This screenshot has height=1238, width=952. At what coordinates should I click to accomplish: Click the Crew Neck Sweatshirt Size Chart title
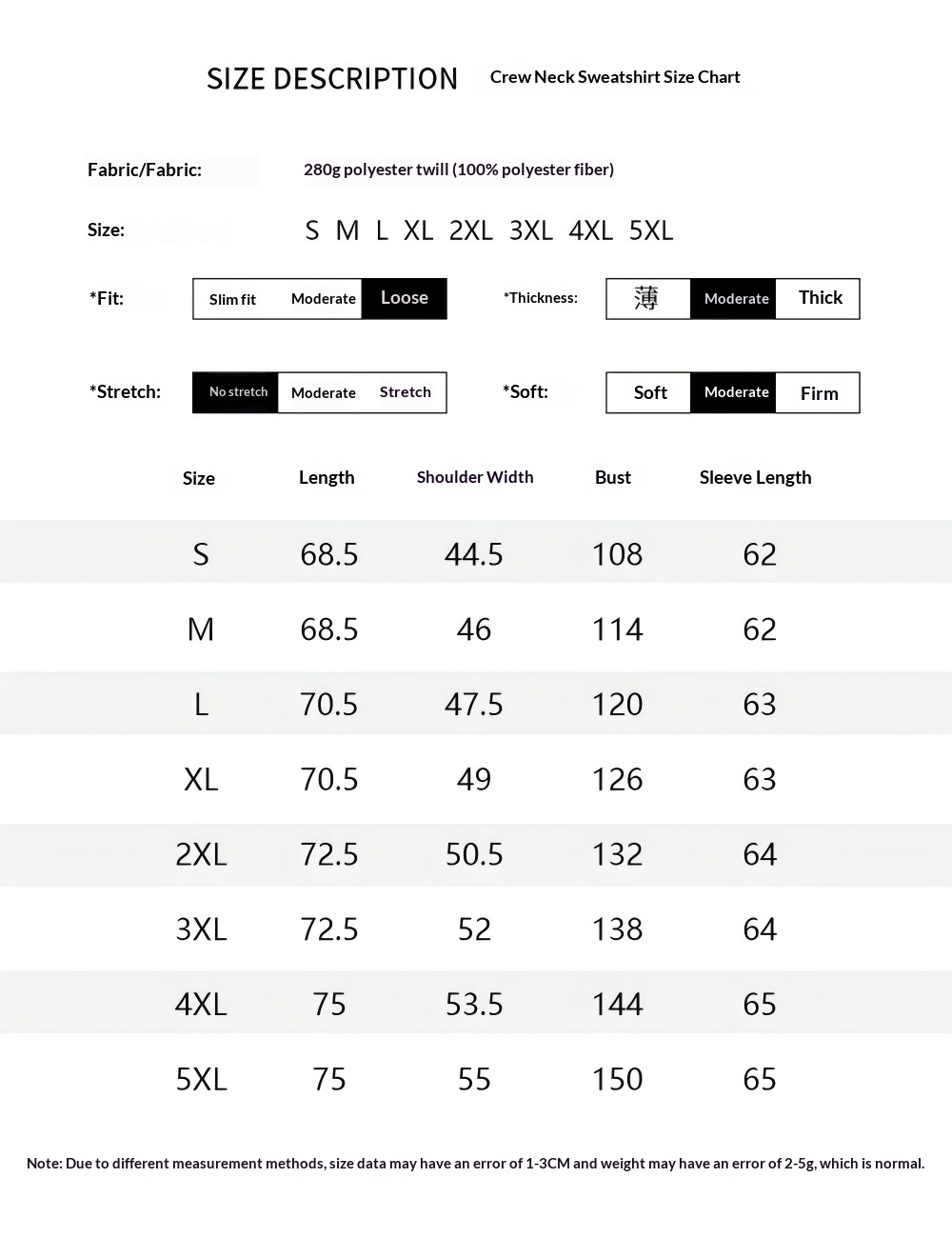(615, 77)
